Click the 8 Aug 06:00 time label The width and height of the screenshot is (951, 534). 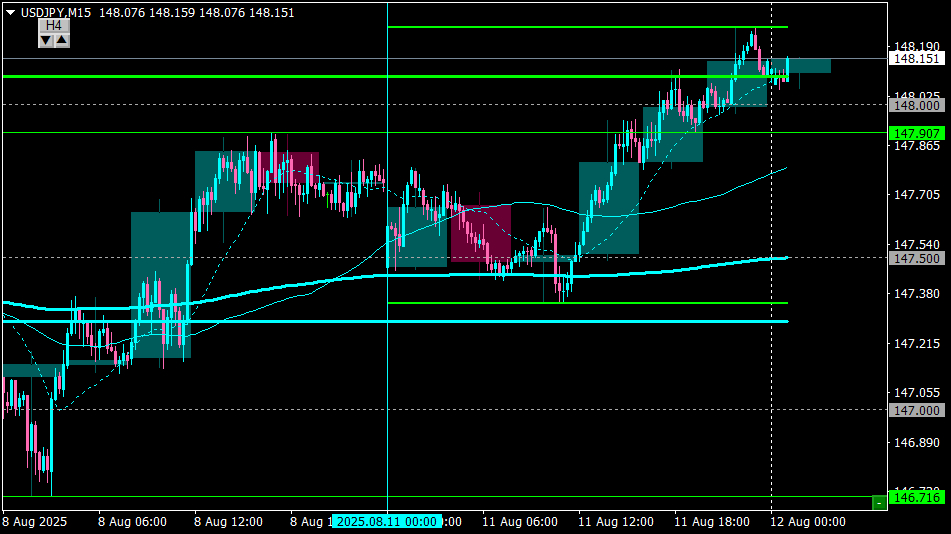(x=132, y=522)
